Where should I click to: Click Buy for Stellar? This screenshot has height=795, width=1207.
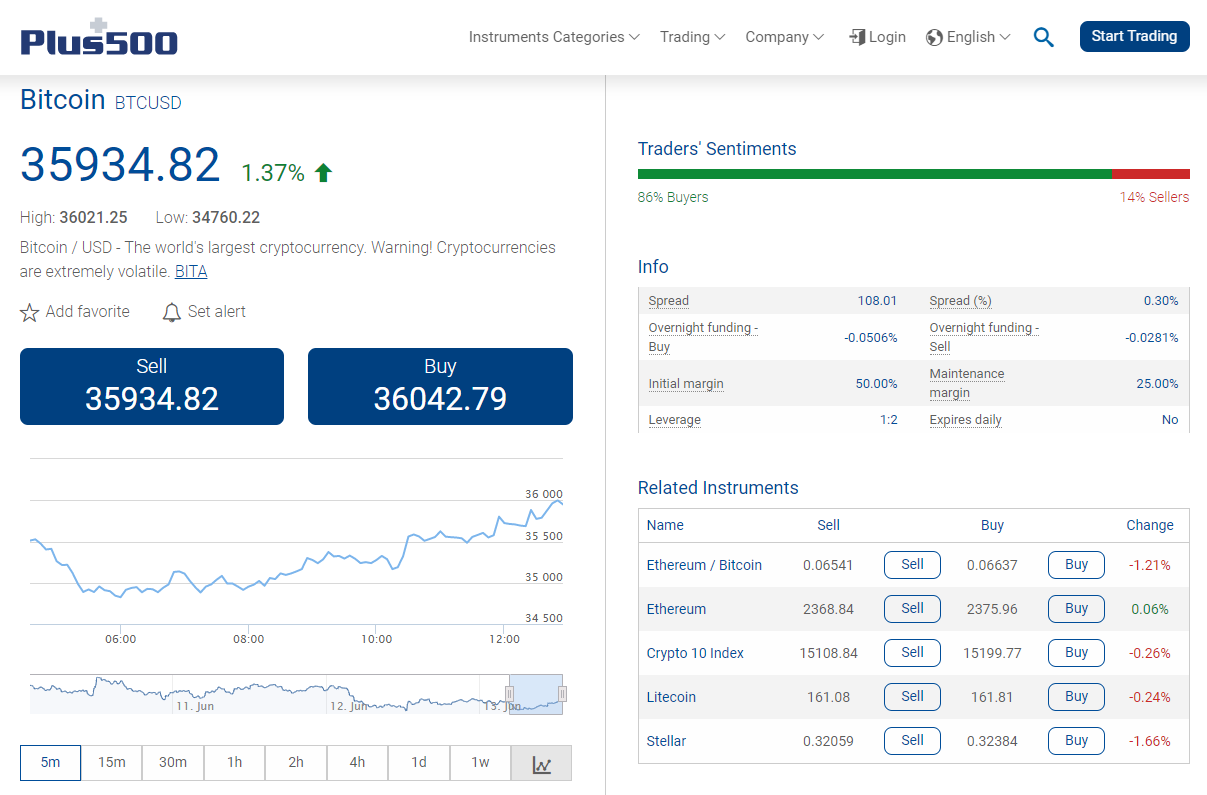tap(1076, 740)
